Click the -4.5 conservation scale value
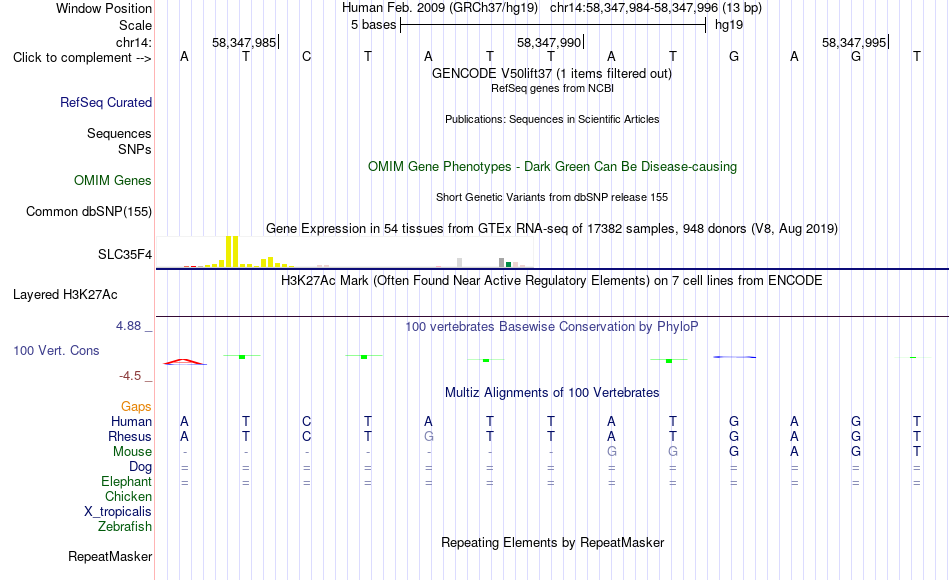Image resolution: width=950 pixels, height=580 pixels. [130, 376]
